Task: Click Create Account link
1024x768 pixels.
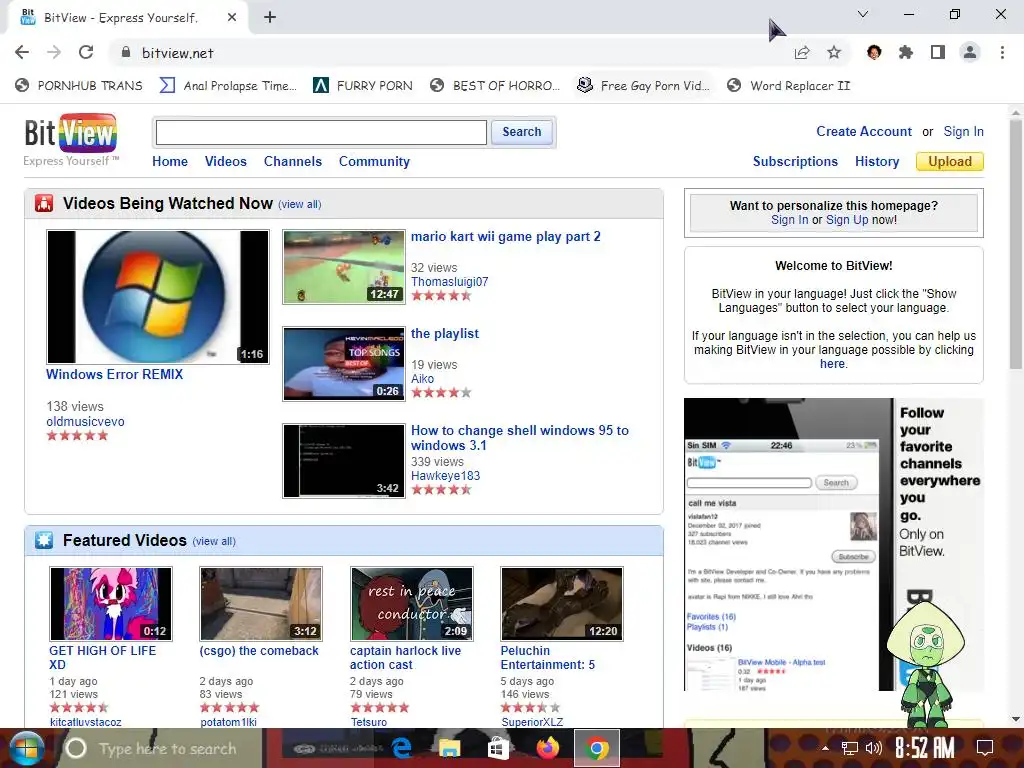Action: click(x=863, y=131)
